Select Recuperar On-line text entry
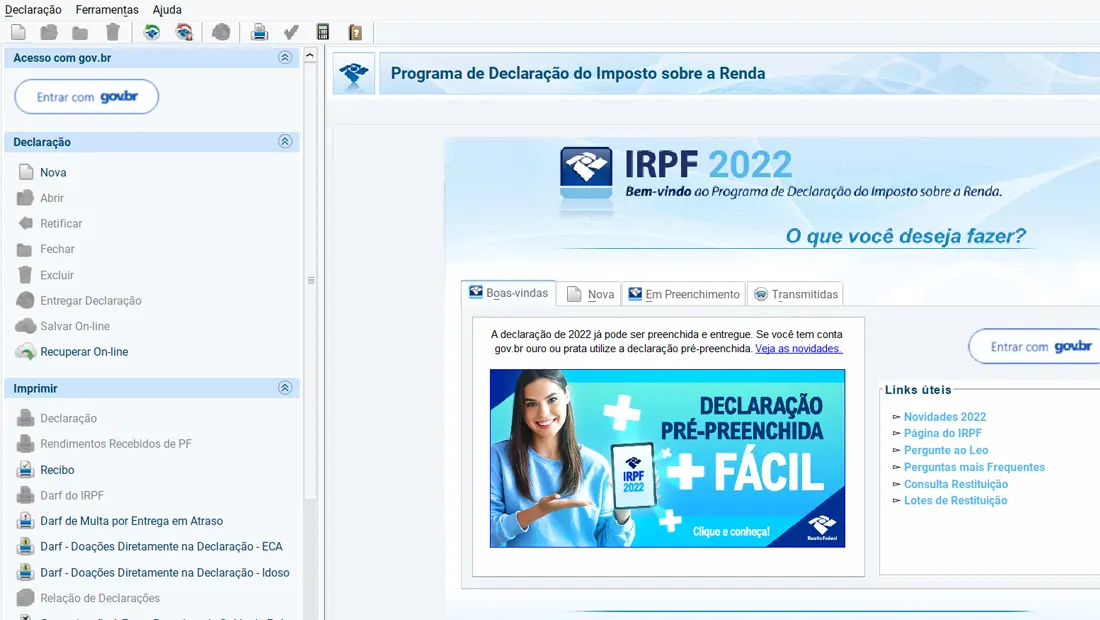 pyautogui.click(x=84, y=351)
